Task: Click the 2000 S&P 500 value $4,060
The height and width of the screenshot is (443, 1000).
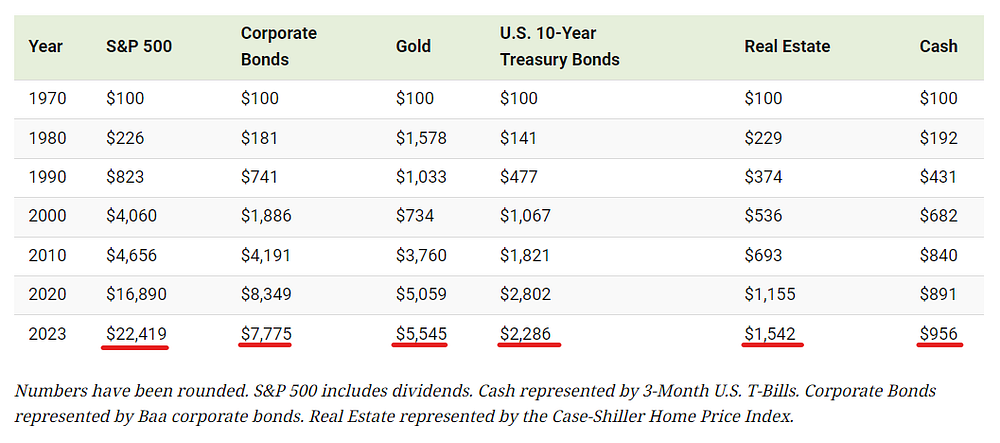Action: [x=131, y=216]
